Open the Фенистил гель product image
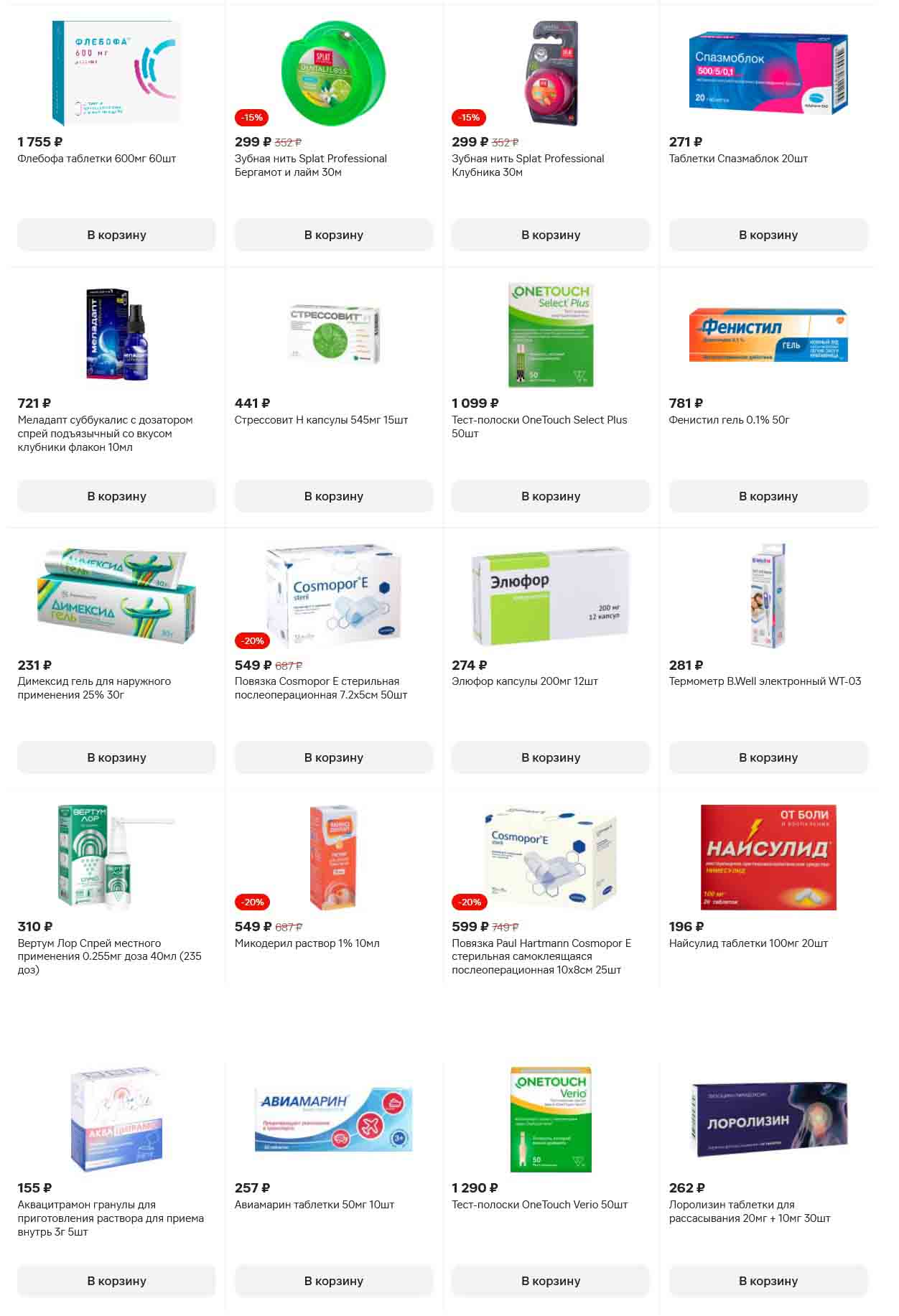 768,335
